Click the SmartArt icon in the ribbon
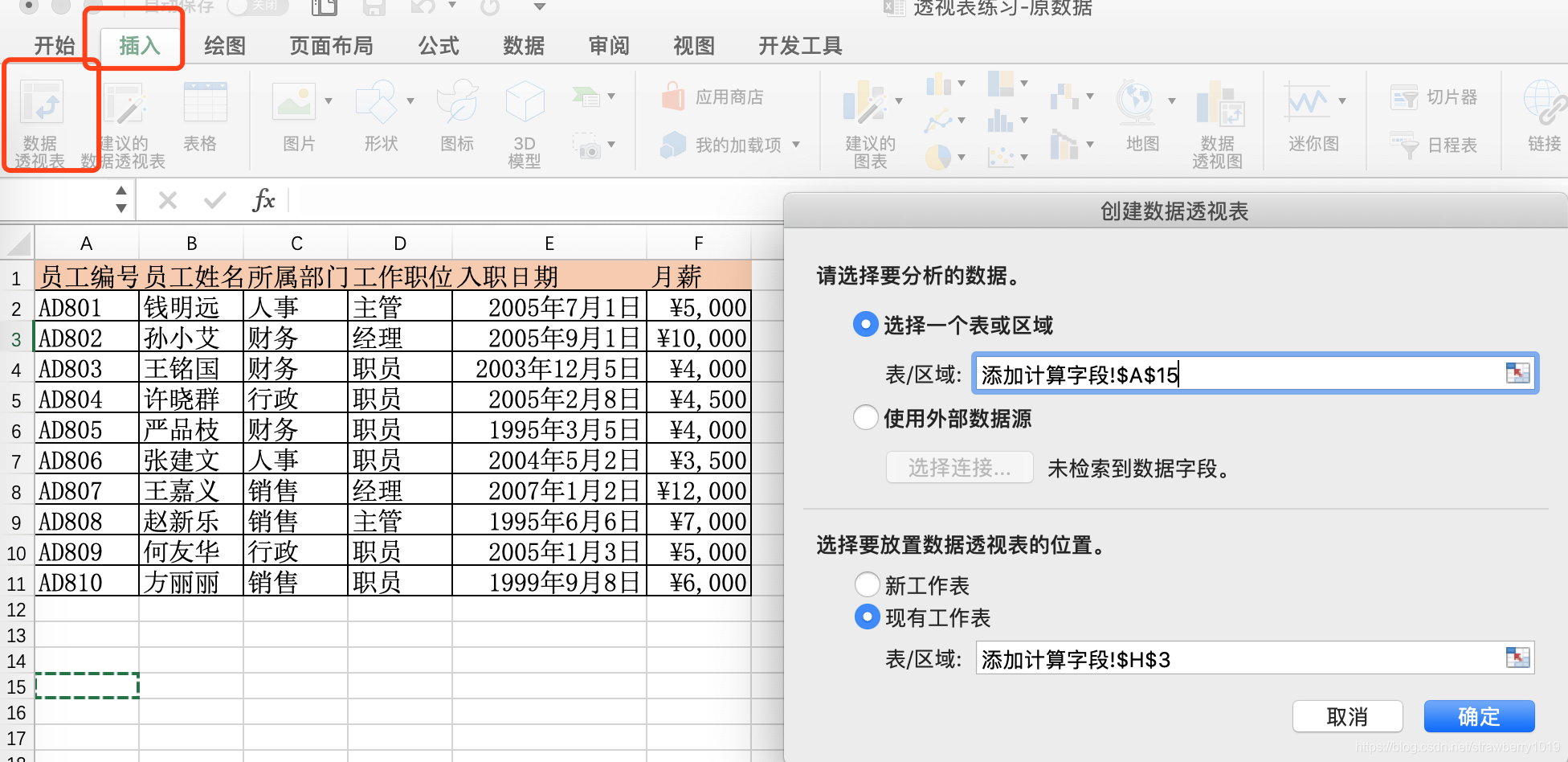This screenshot has height=762, width=1568. 586,98
